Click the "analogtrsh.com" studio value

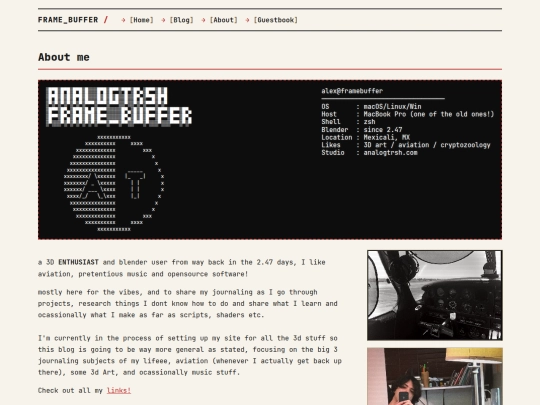pos(391,153)
